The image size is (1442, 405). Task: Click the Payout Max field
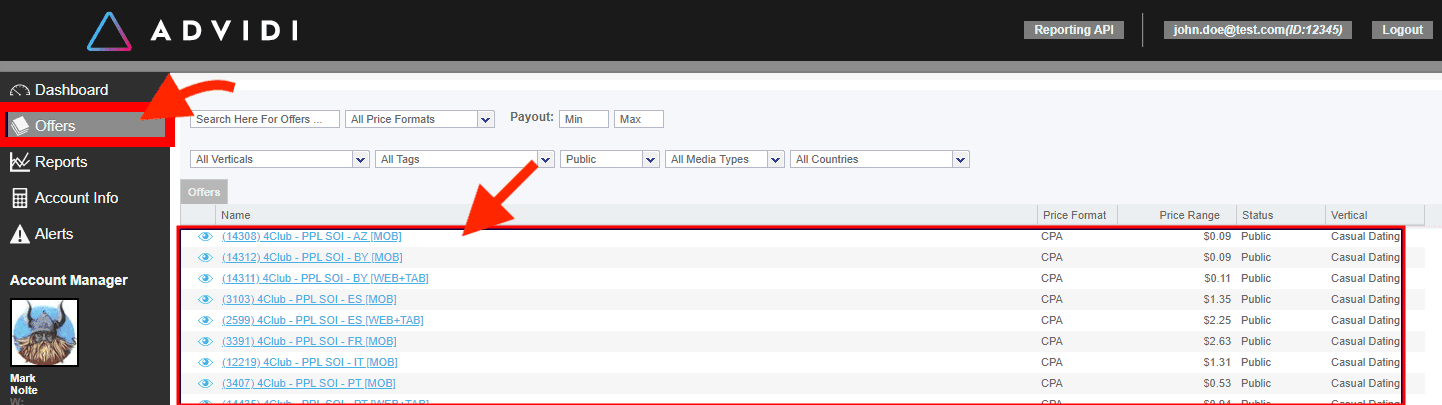639,119
